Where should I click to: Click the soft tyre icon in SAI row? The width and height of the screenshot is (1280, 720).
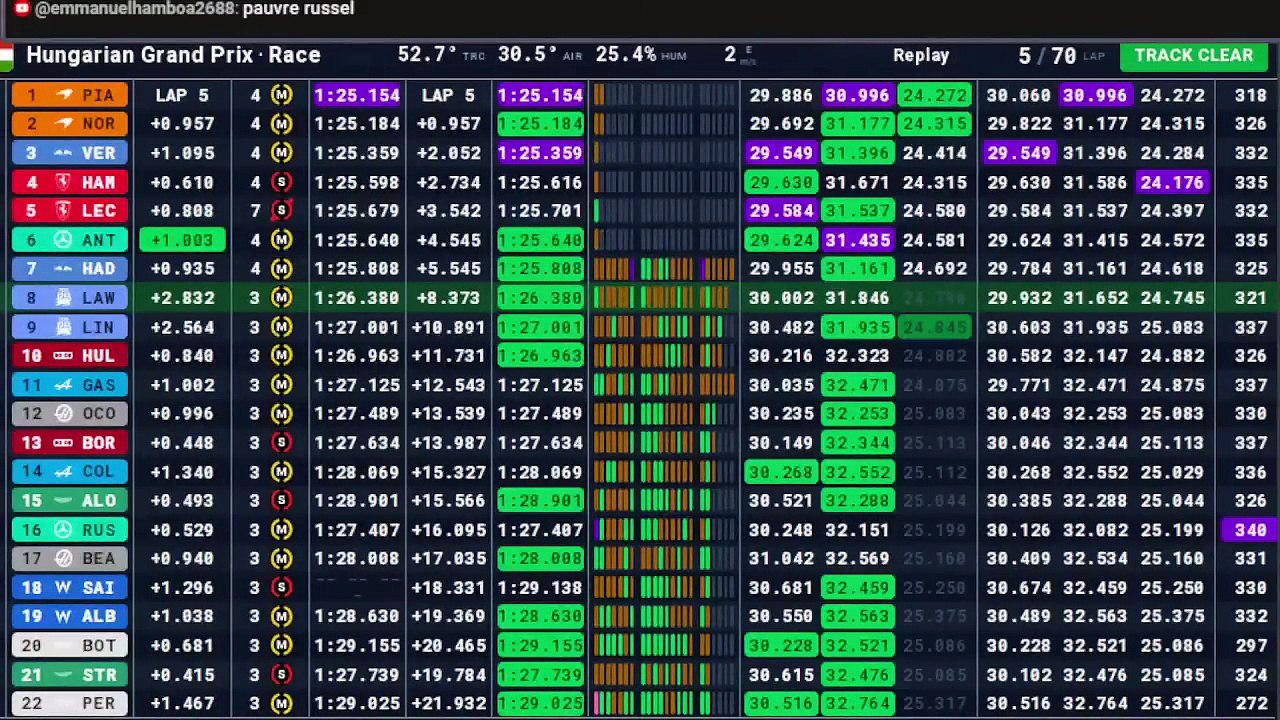(282, 588)
